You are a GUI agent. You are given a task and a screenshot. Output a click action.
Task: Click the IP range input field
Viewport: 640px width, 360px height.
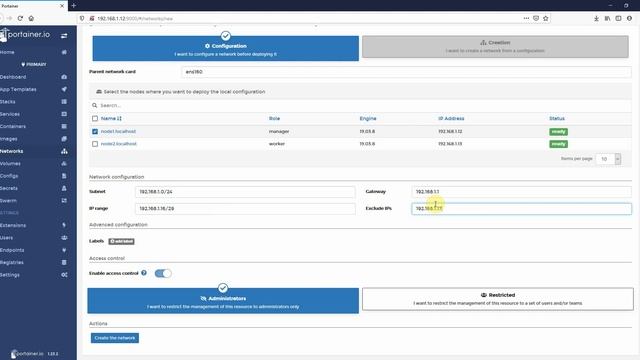pyautogui.click(x=245, y=209)
